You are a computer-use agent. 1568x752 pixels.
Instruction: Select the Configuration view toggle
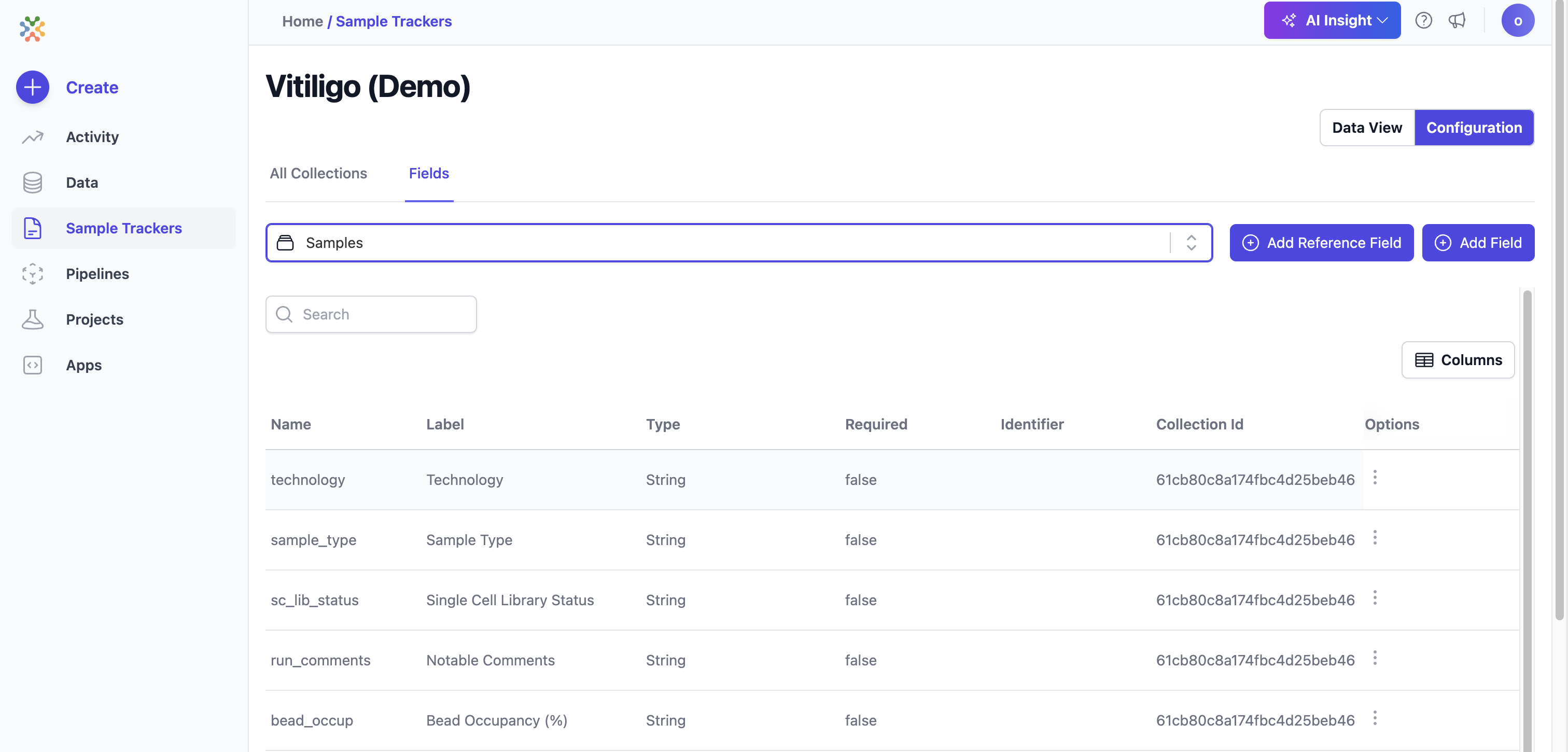1474,127
